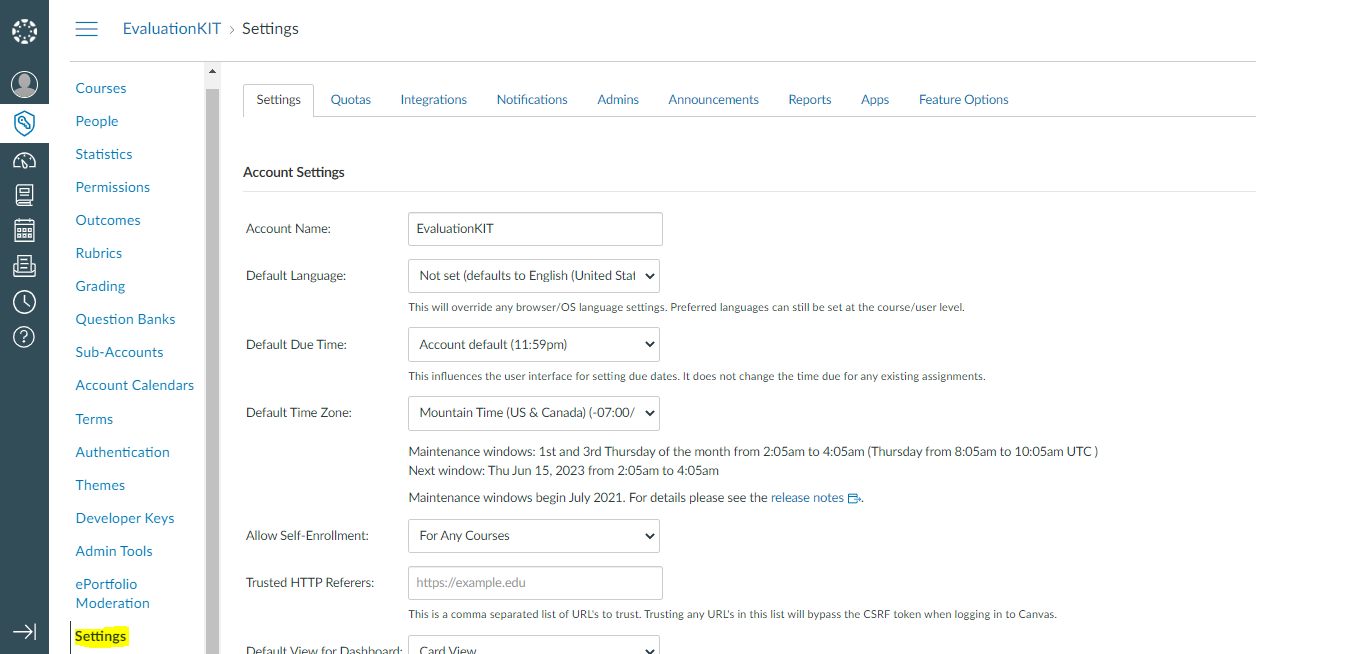Click inside the Trusted HTTP Referers field

[x=533, y=582]
